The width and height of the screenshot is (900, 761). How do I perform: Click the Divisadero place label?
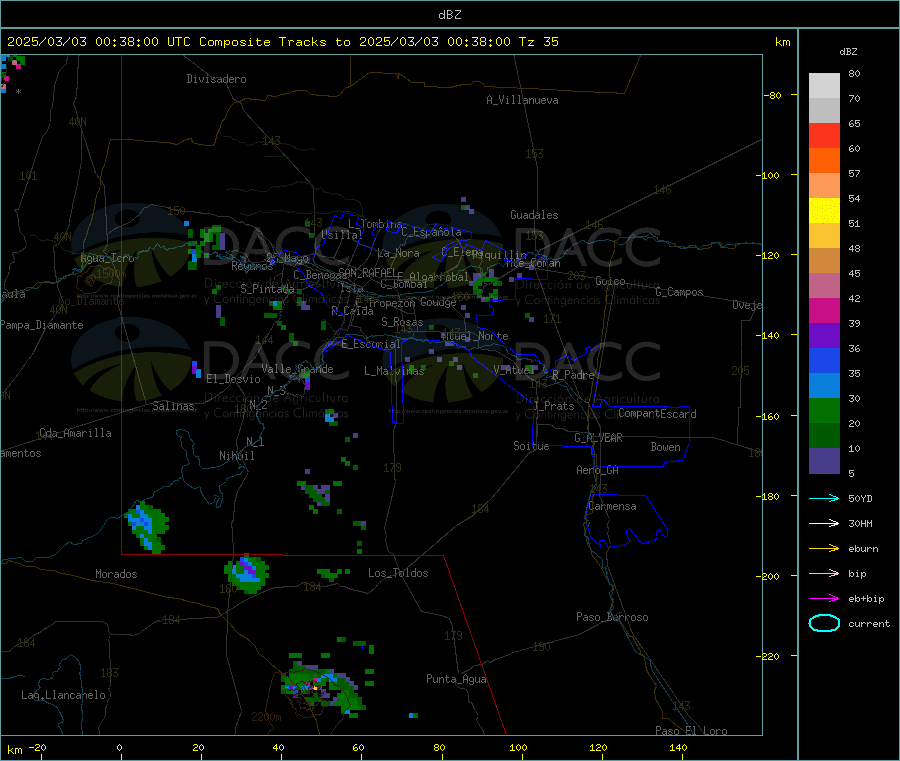[x=216, y=79]
